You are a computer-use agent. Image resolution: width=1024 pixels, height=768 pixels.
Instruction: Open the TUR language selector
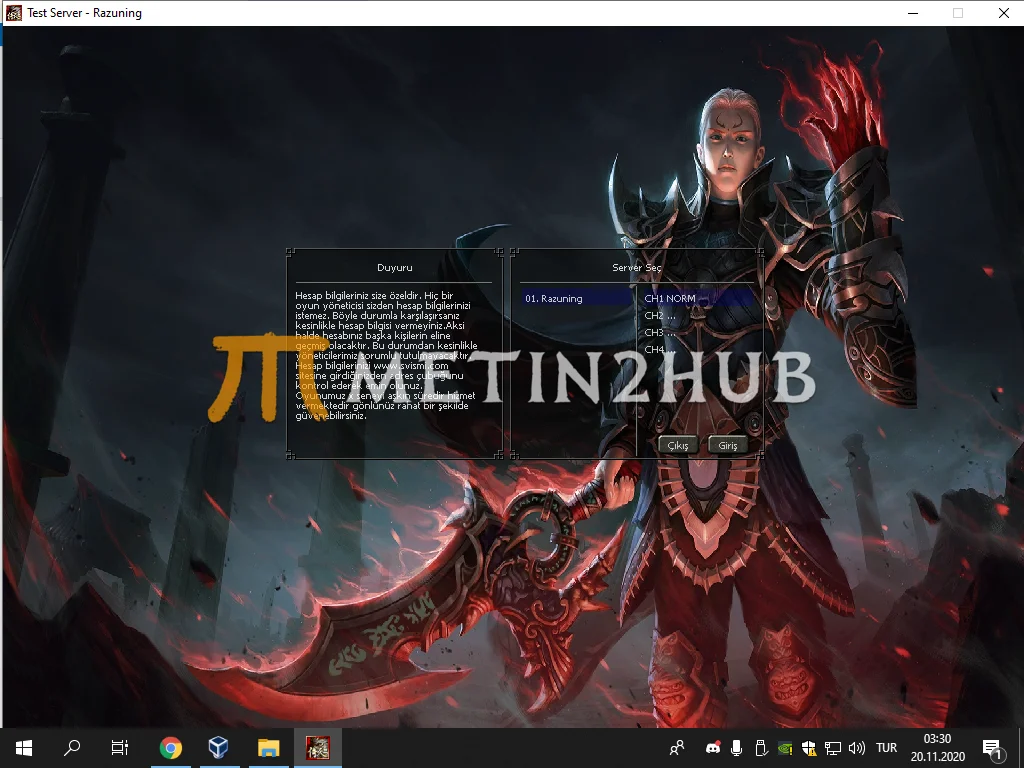(886, 747)
